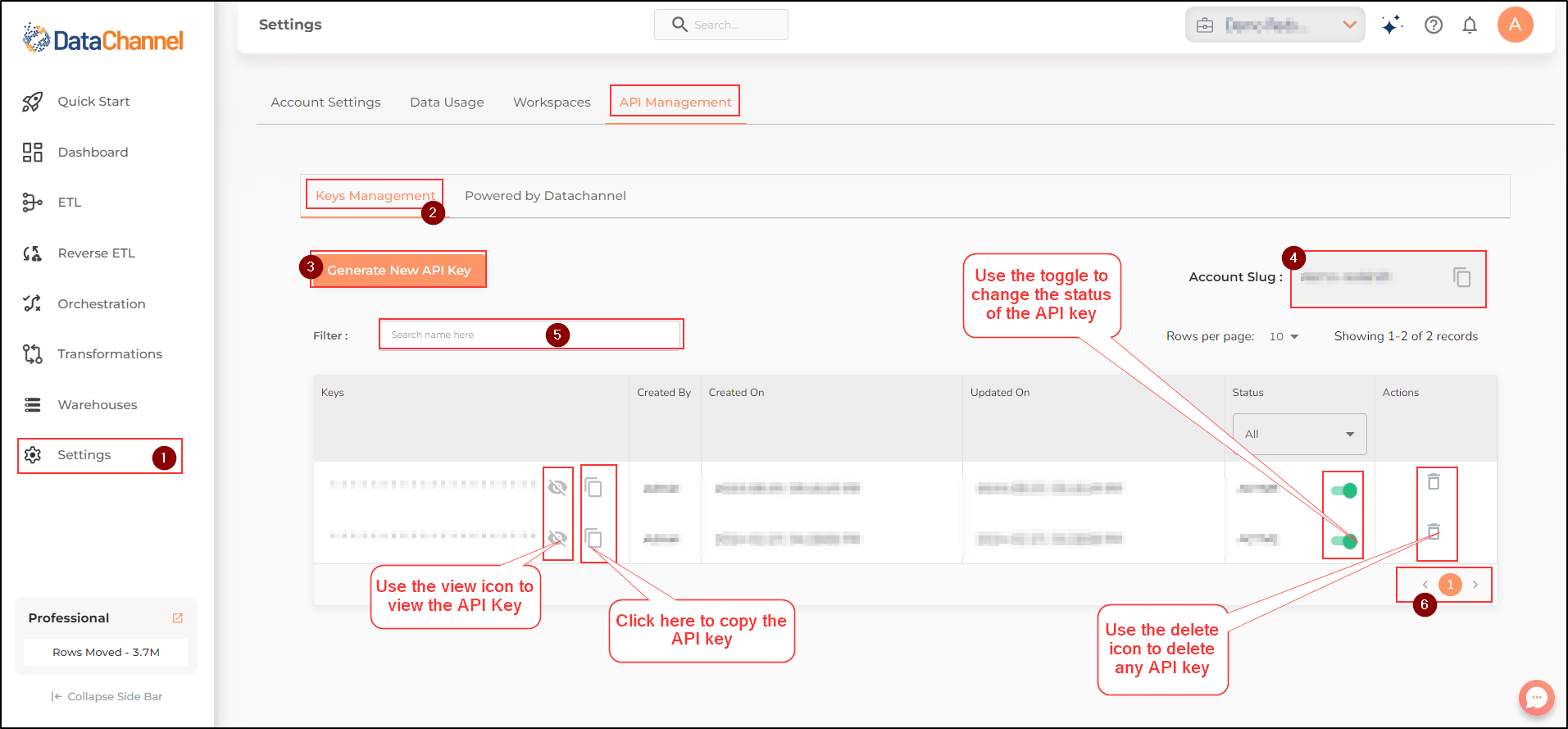
Task: Click the DataChannel logo
Action: point(102,39)
